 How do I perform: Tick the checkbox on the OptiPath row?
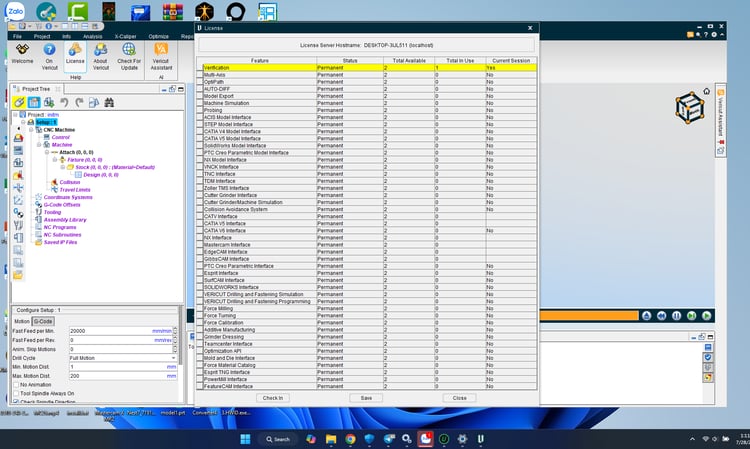click(200, 82)
